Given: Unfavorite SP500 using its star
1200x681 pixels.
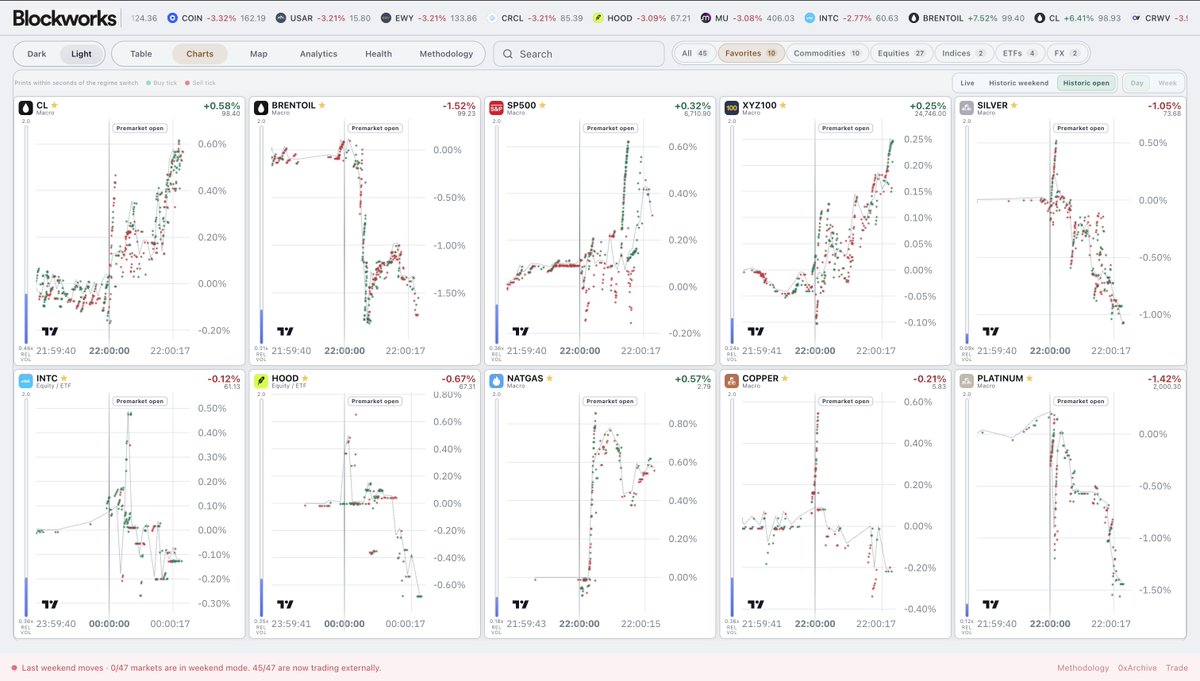Looking at the screenshot, I should coord(541,104).
